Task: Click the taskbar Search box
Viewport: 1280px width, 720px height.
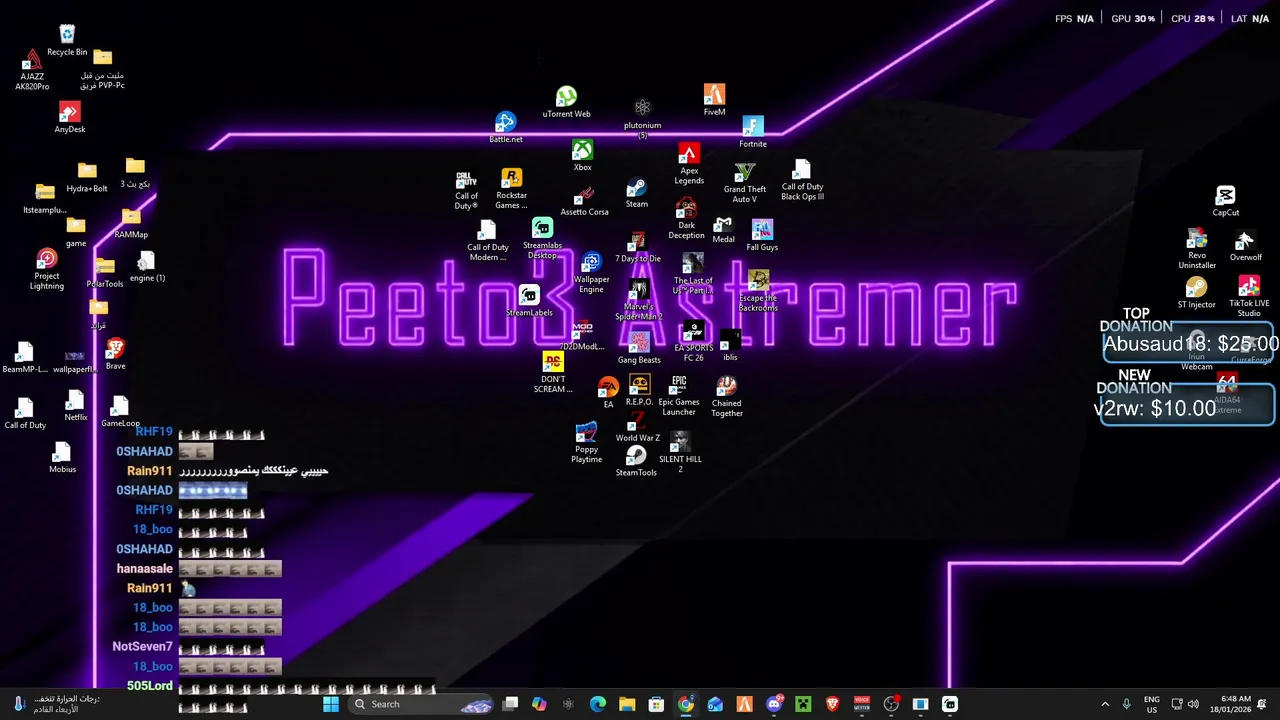Action: pyautogui.click(x=419, y=704)
